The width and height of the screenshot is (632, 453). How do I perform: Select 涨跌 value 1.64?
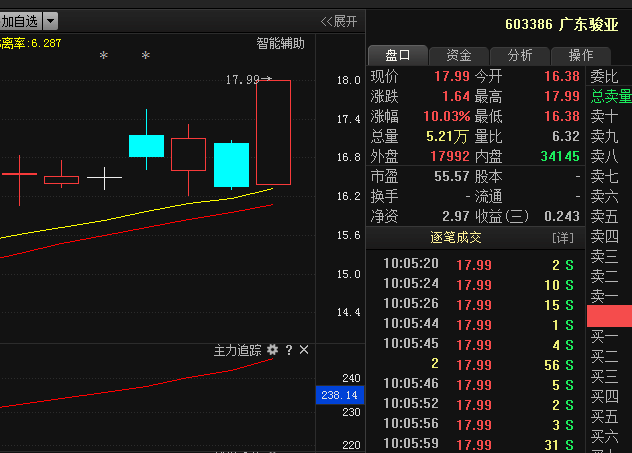[x=456, y=96]
